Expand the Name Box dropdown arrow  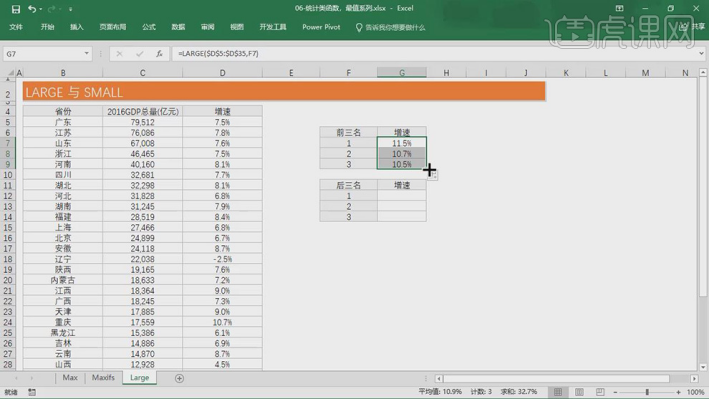(86, 54)
